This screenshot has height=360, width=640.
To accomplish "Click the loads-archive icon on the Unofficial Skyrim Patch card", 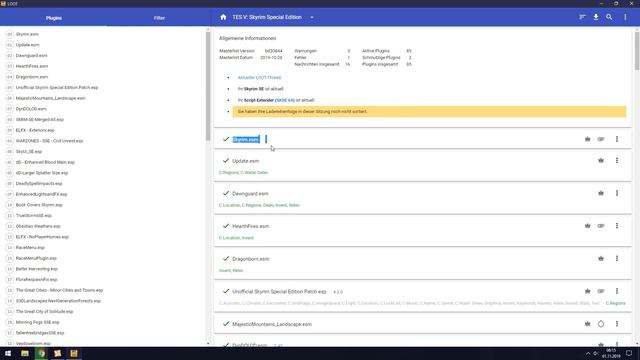I will tap(601, 291).
